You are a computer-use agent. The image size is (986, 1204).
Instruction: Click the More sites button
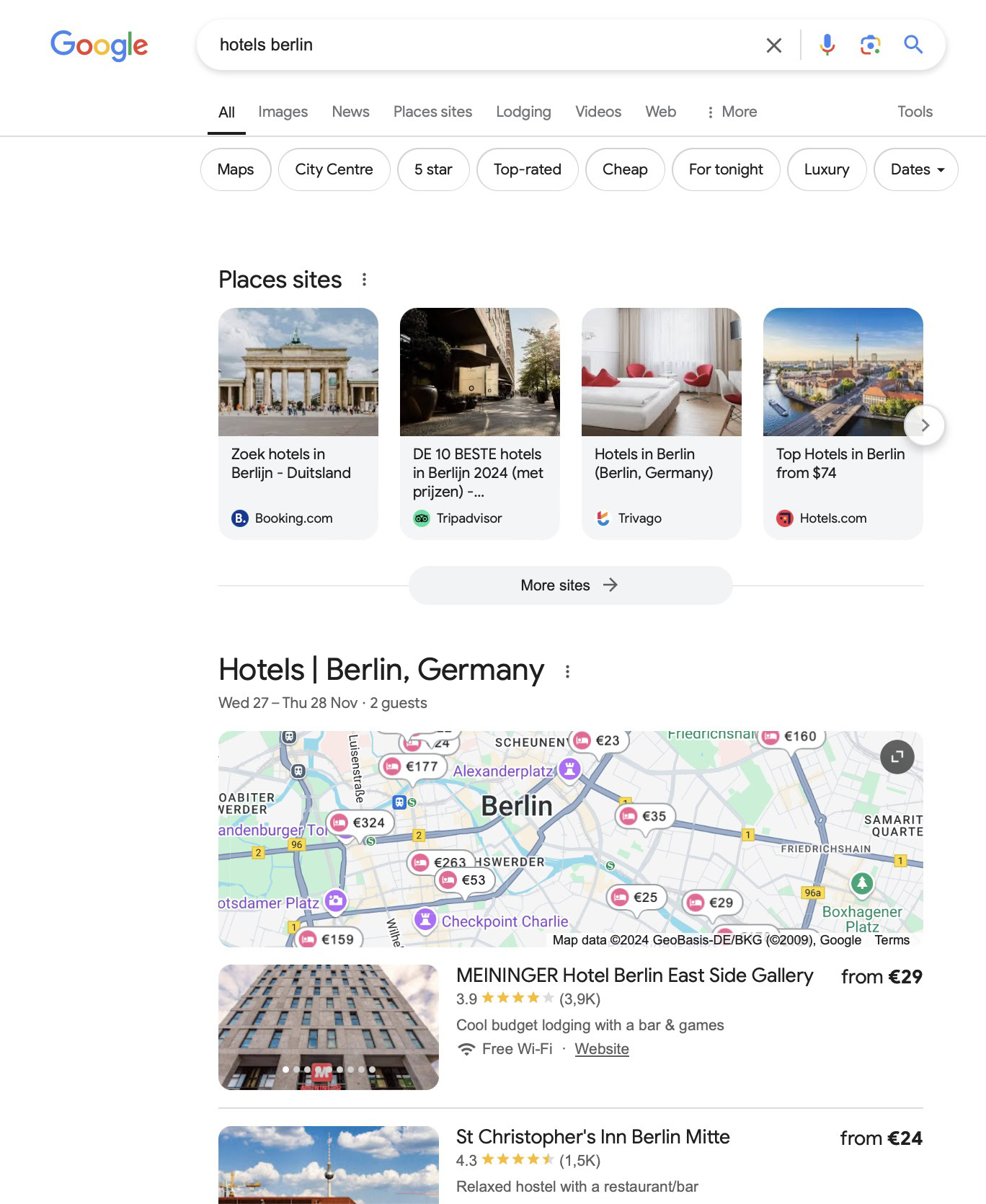[570, 585]
